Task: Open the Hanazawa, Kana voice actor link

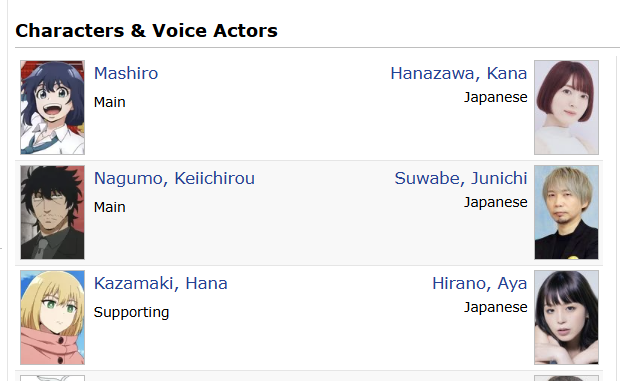Action: click(459, 74)
